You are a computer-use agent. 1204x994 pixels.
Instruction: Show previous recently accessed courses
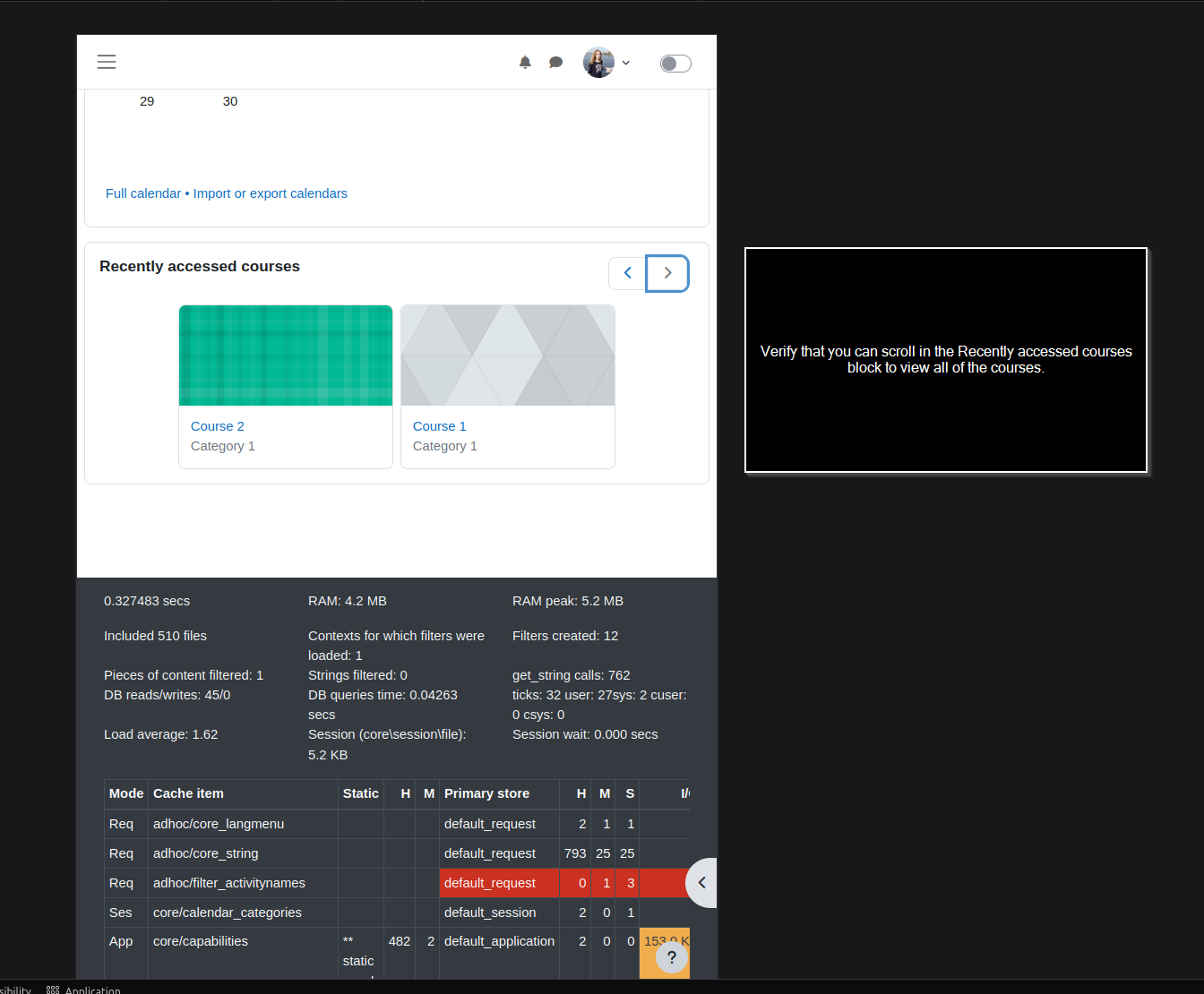[x=627, y=273]
